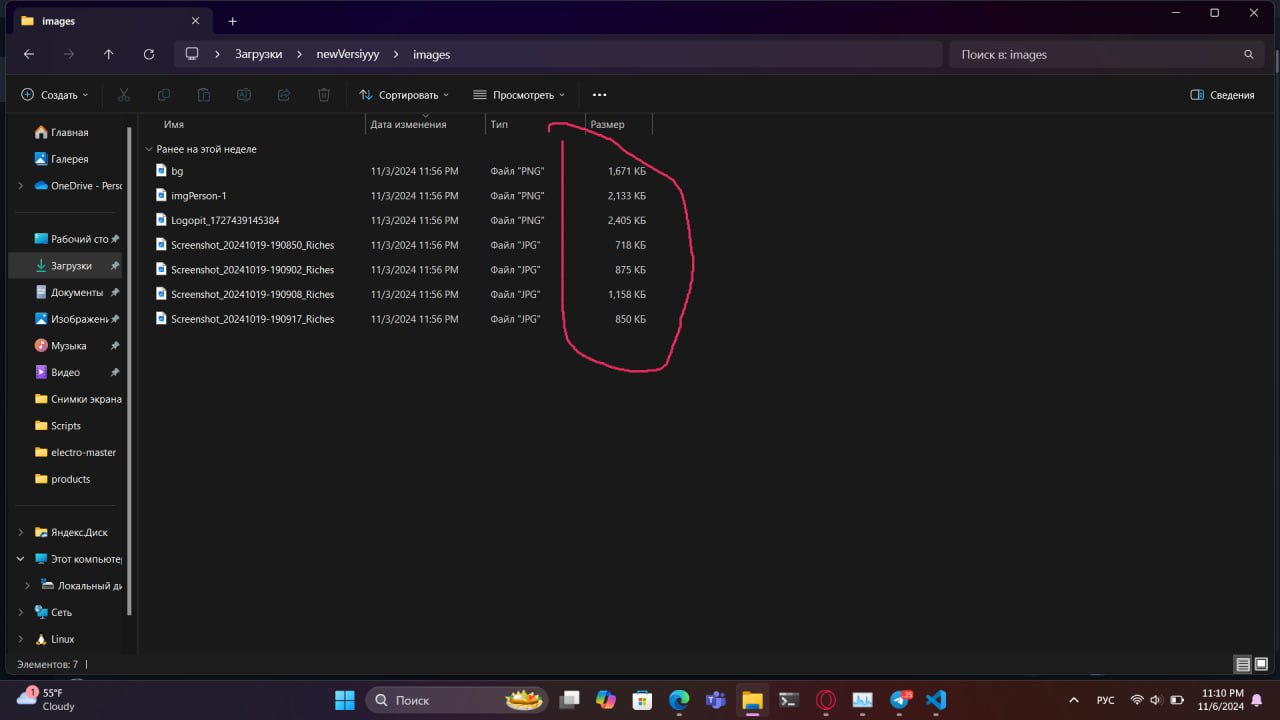Refresh the current folder view
The height and width of the screenshot is (720, 1280).
pos(149,54)
